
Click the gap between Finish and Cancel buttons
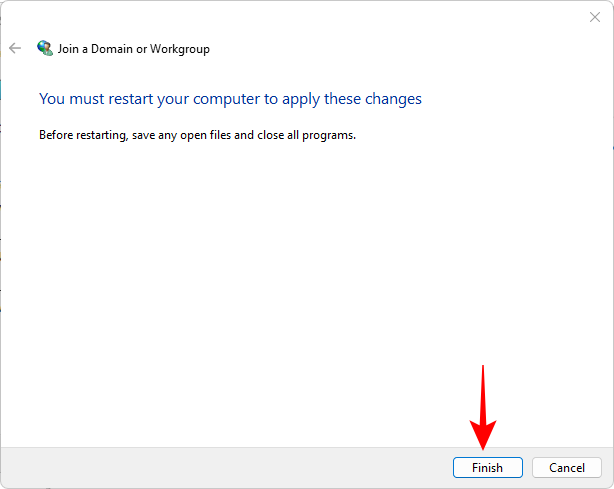pos(527,467)
